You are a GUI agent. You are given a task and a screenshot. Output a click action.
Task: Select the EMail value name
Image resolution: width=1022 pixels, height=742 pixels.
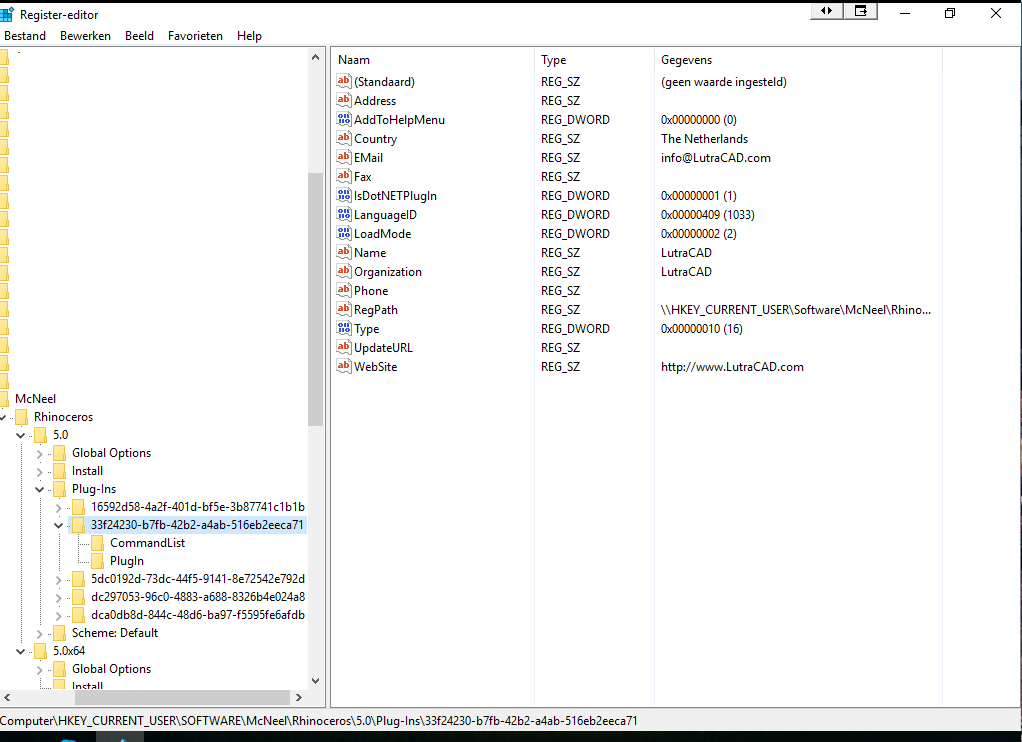368,158
